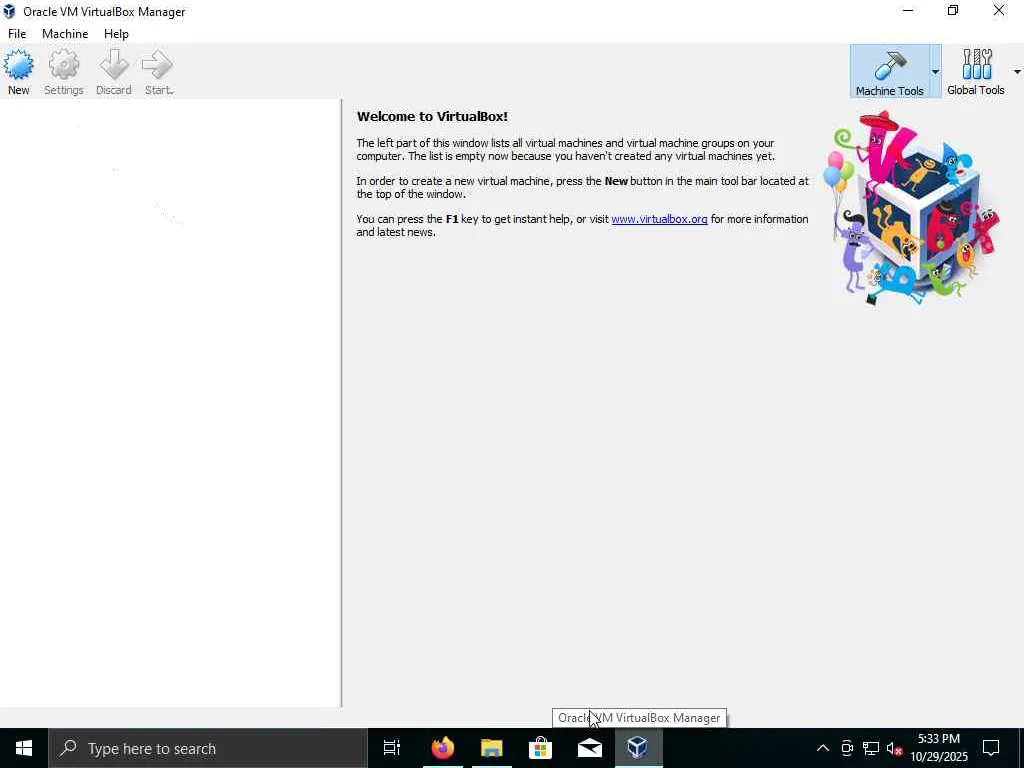Click the VirtualBox mascot cube image
This screenshot has height=768, width=1024.
914,208
